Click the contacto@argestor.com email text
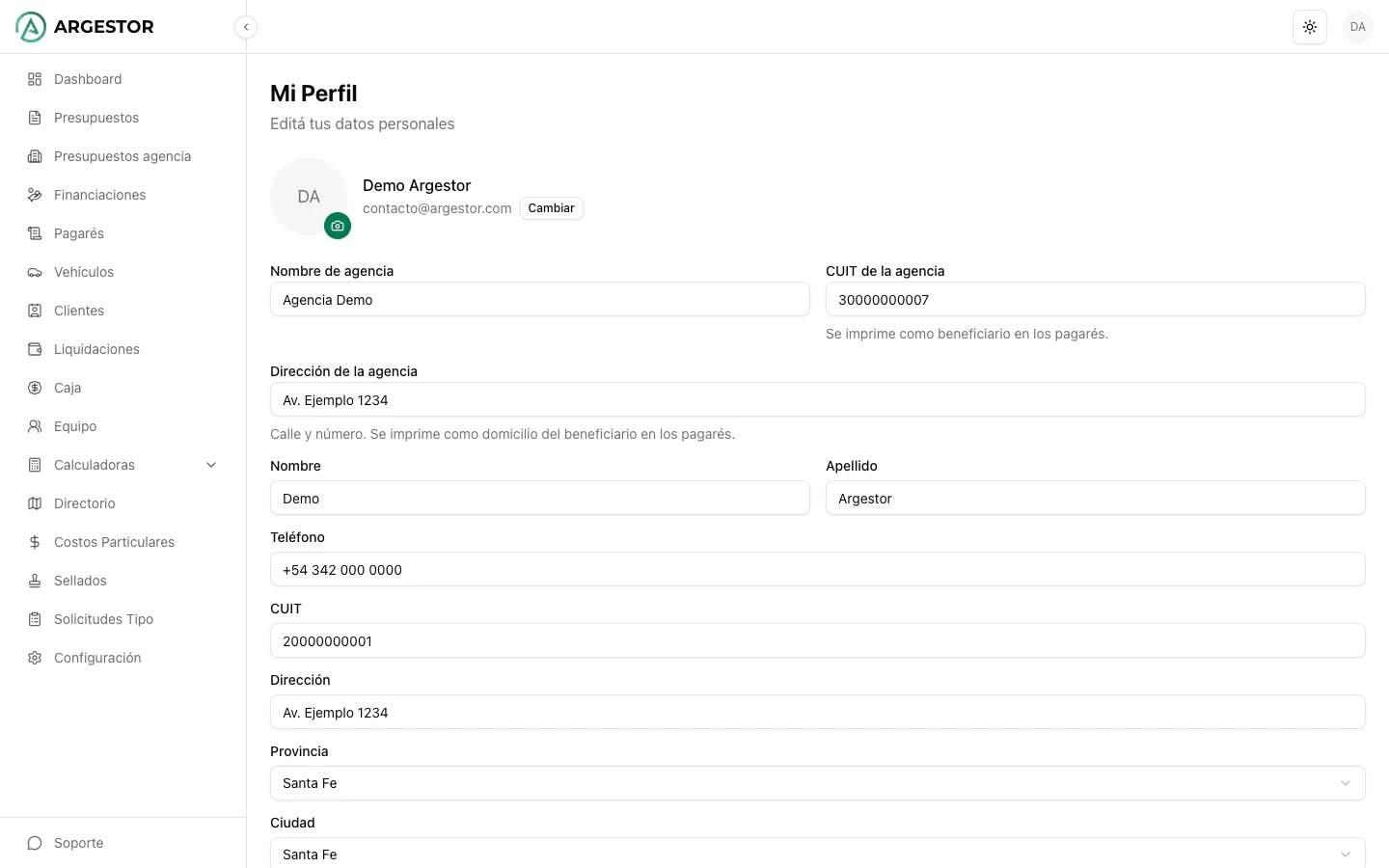Viewport: 1389px width, 868px height. (x=437, y=208)
